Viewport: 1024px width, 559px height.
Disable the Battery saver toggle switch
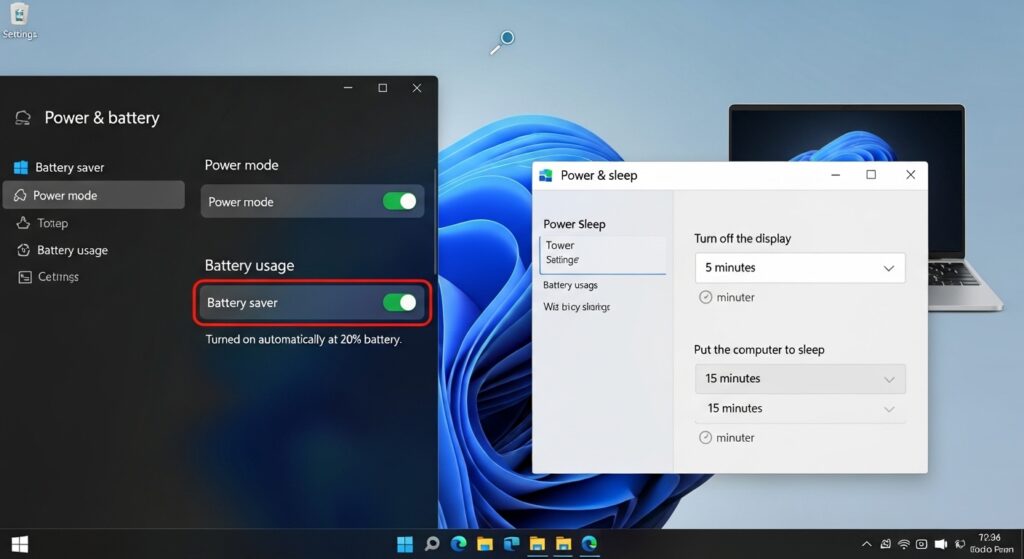coord(400,303)
